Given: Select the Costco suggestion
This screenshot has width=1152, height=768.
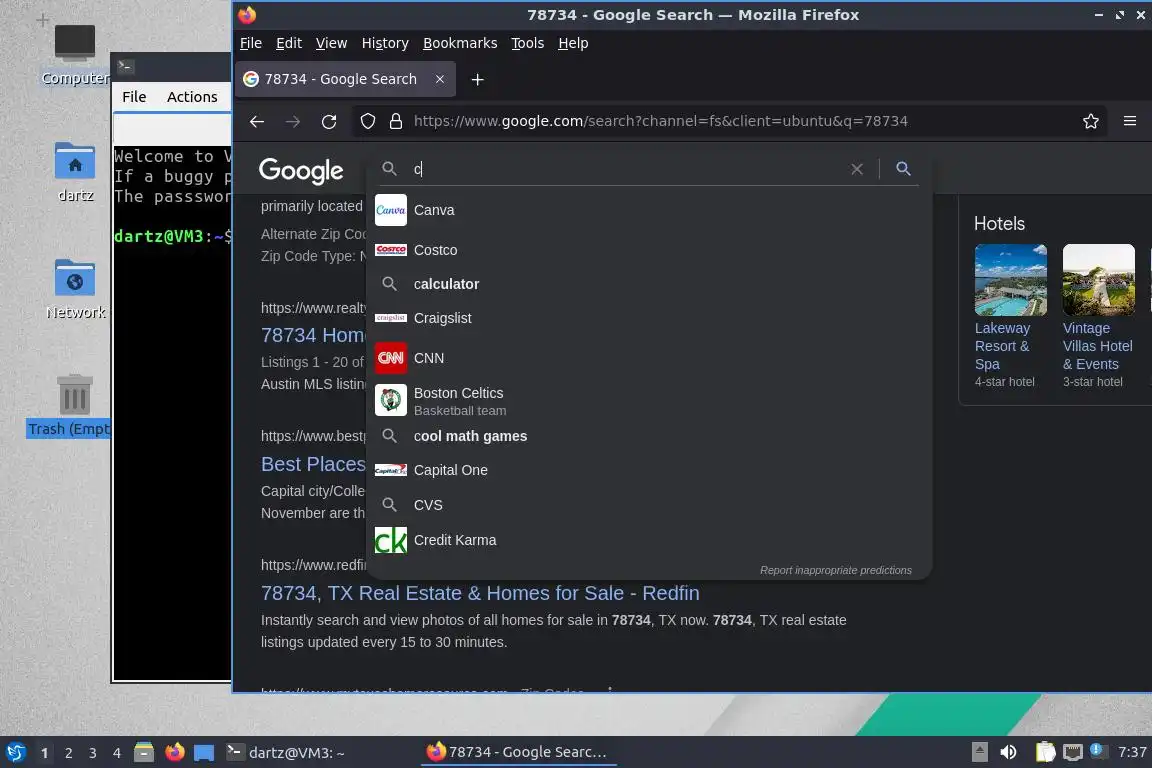Looking at the screenshot, I should coord(649,250).
